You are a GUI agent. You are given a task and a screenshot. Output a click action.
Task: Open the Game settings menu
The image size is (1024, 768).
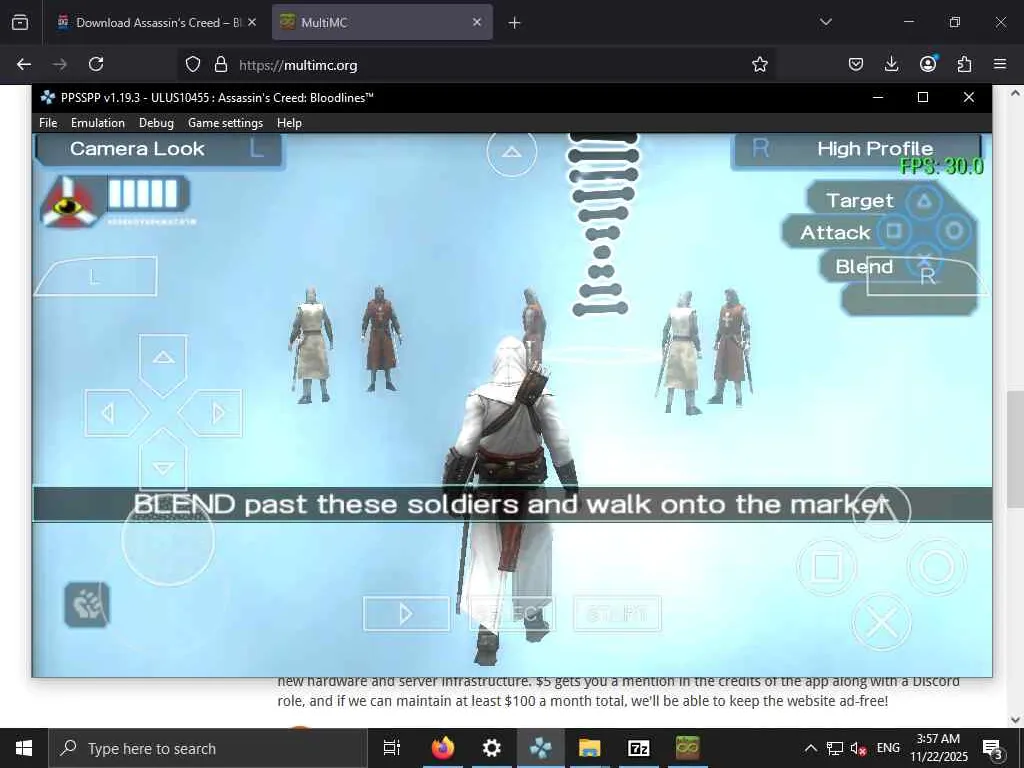pyautogui.click(x=225, y=123)
